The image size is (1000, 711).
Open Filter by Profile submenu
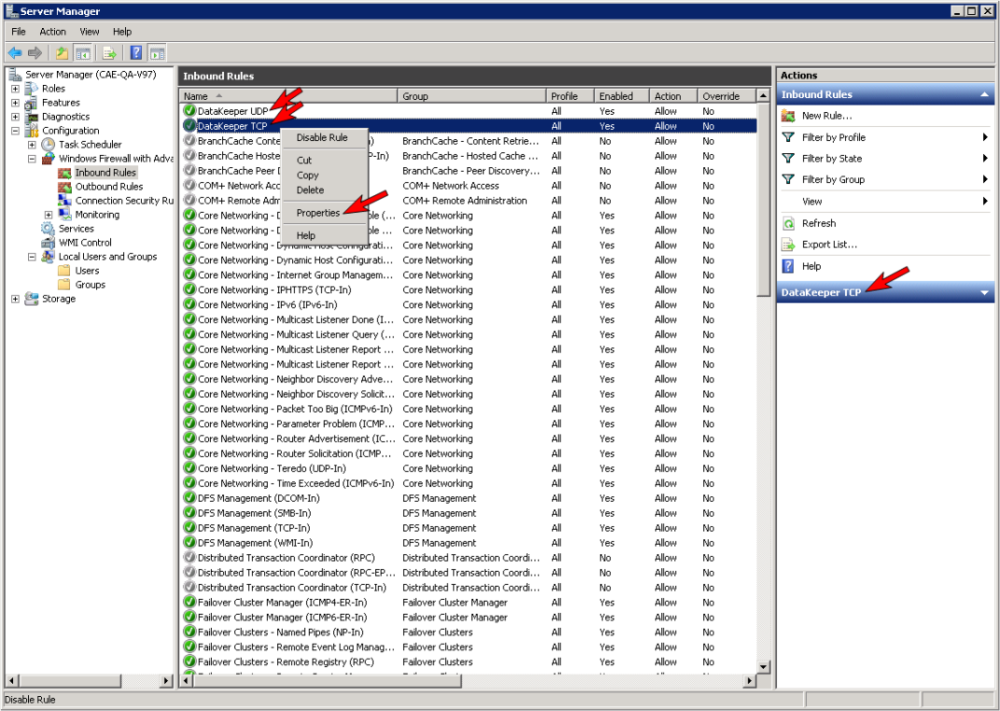885,137
